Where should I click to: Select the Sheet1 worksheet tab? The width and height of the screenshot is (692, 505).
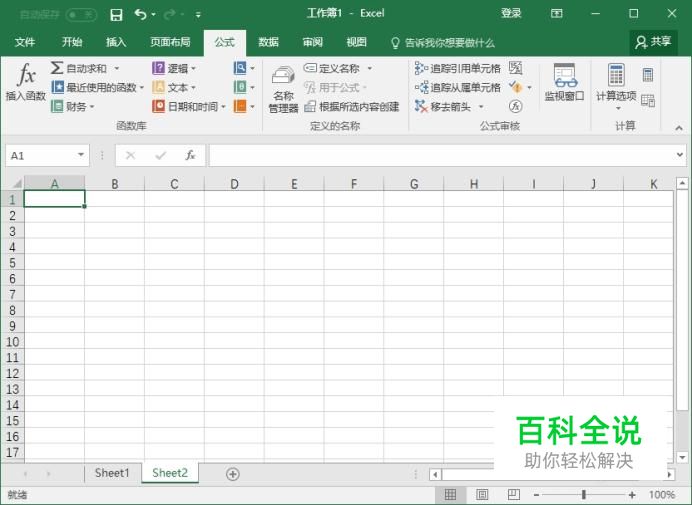pyautogui.click(x=112, y=473)
